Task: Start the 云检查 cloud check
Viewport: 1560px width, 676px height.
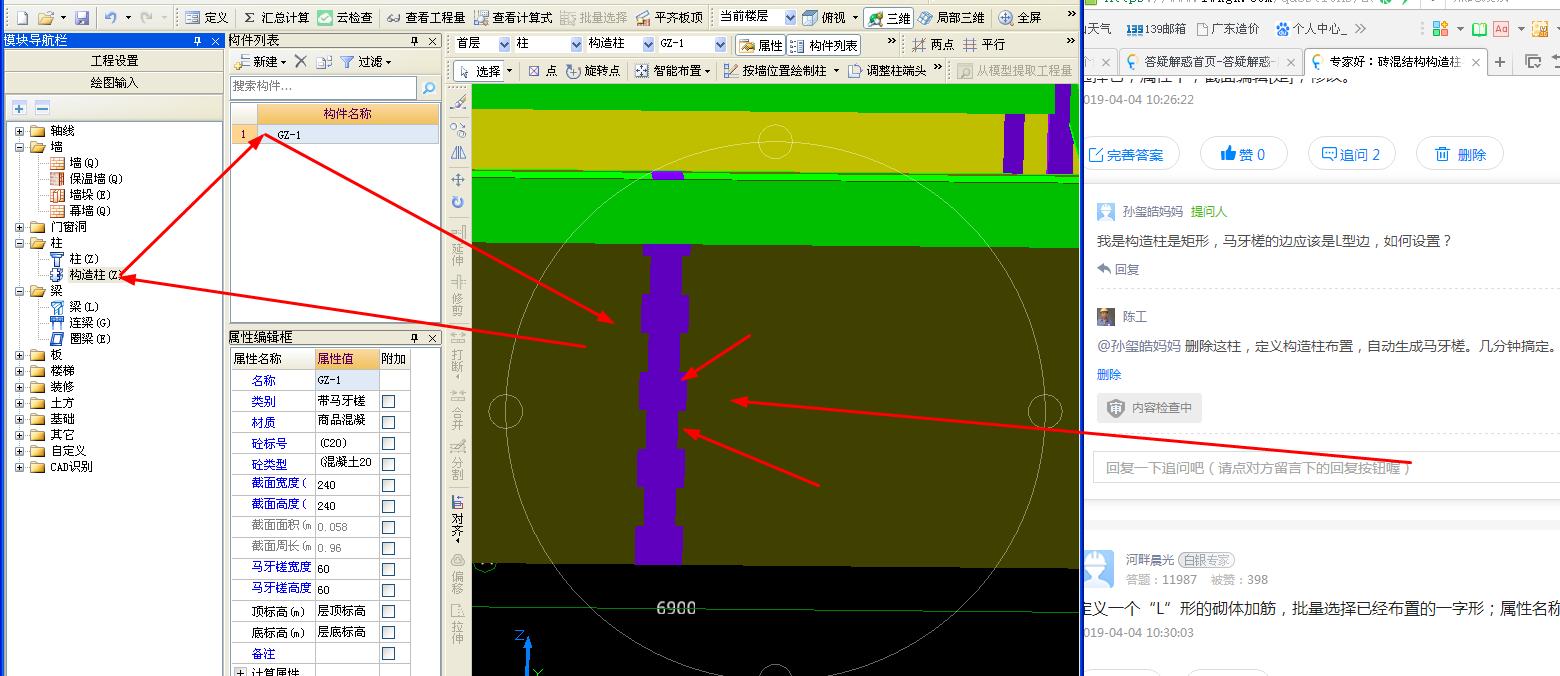Action: point(346,17)
